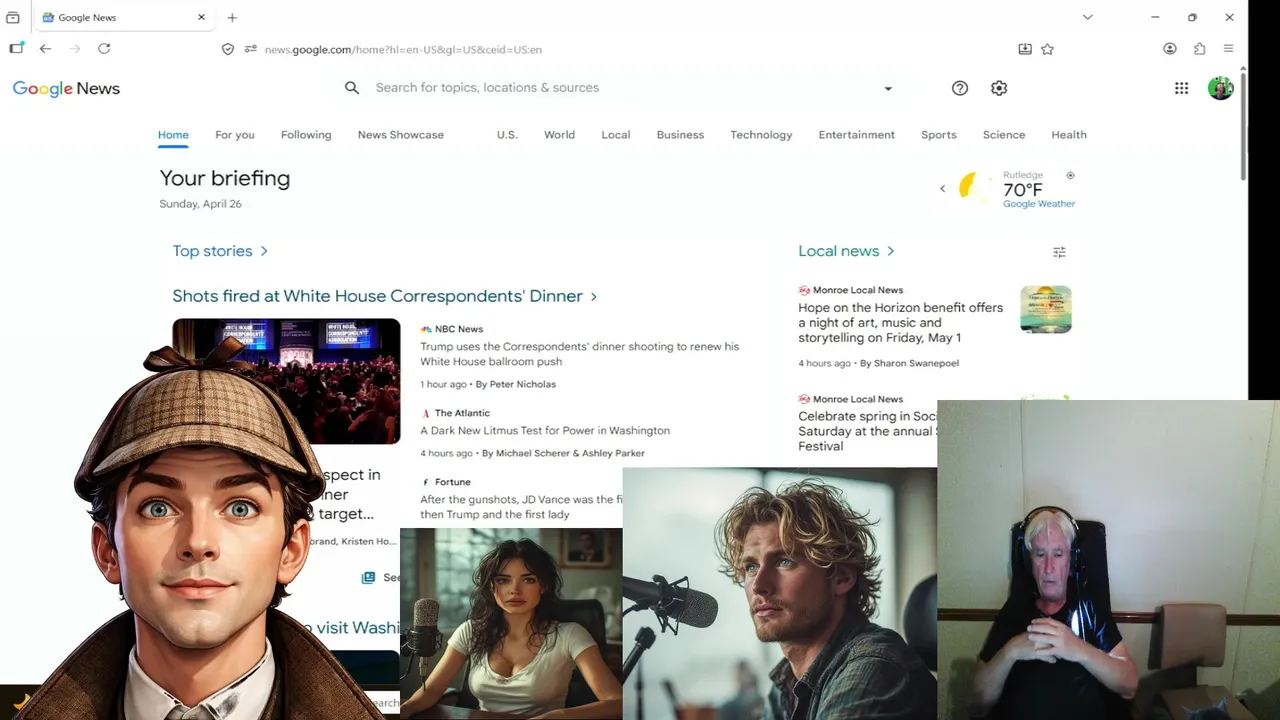Click the List all tabs chevron

pos(1087,17)
